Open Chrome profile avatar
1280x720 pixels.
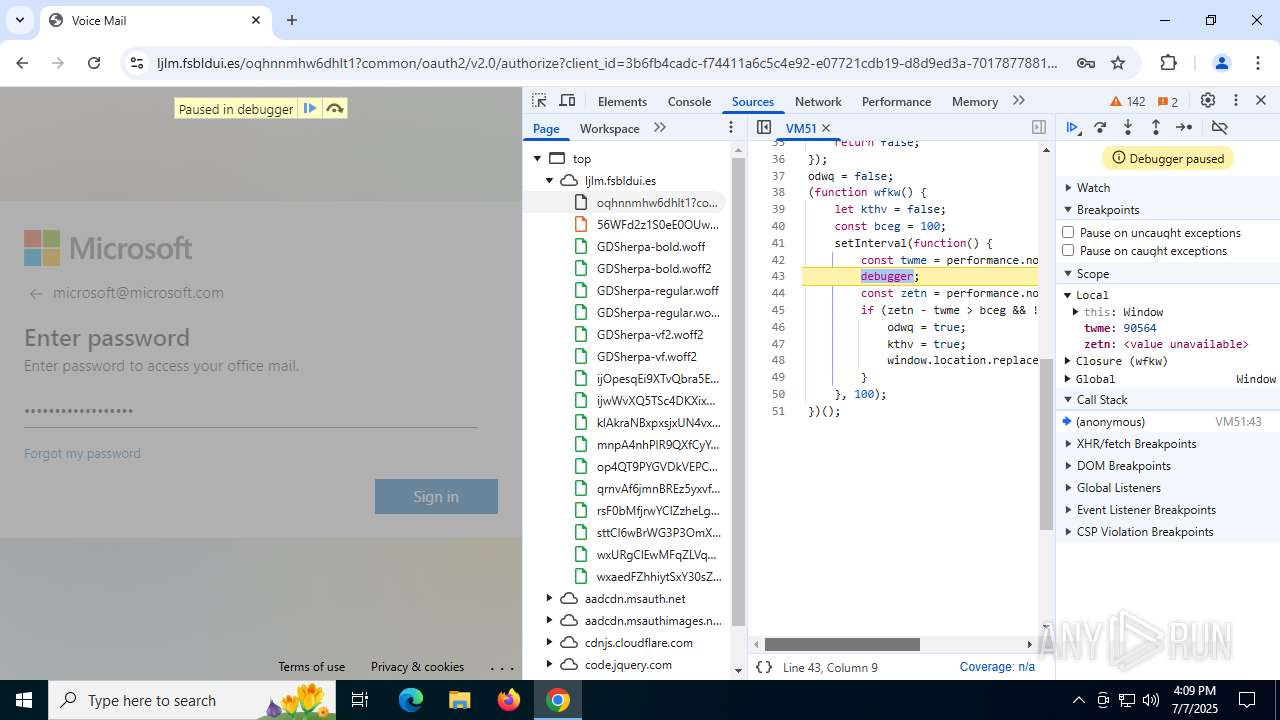pos(1221,63)
